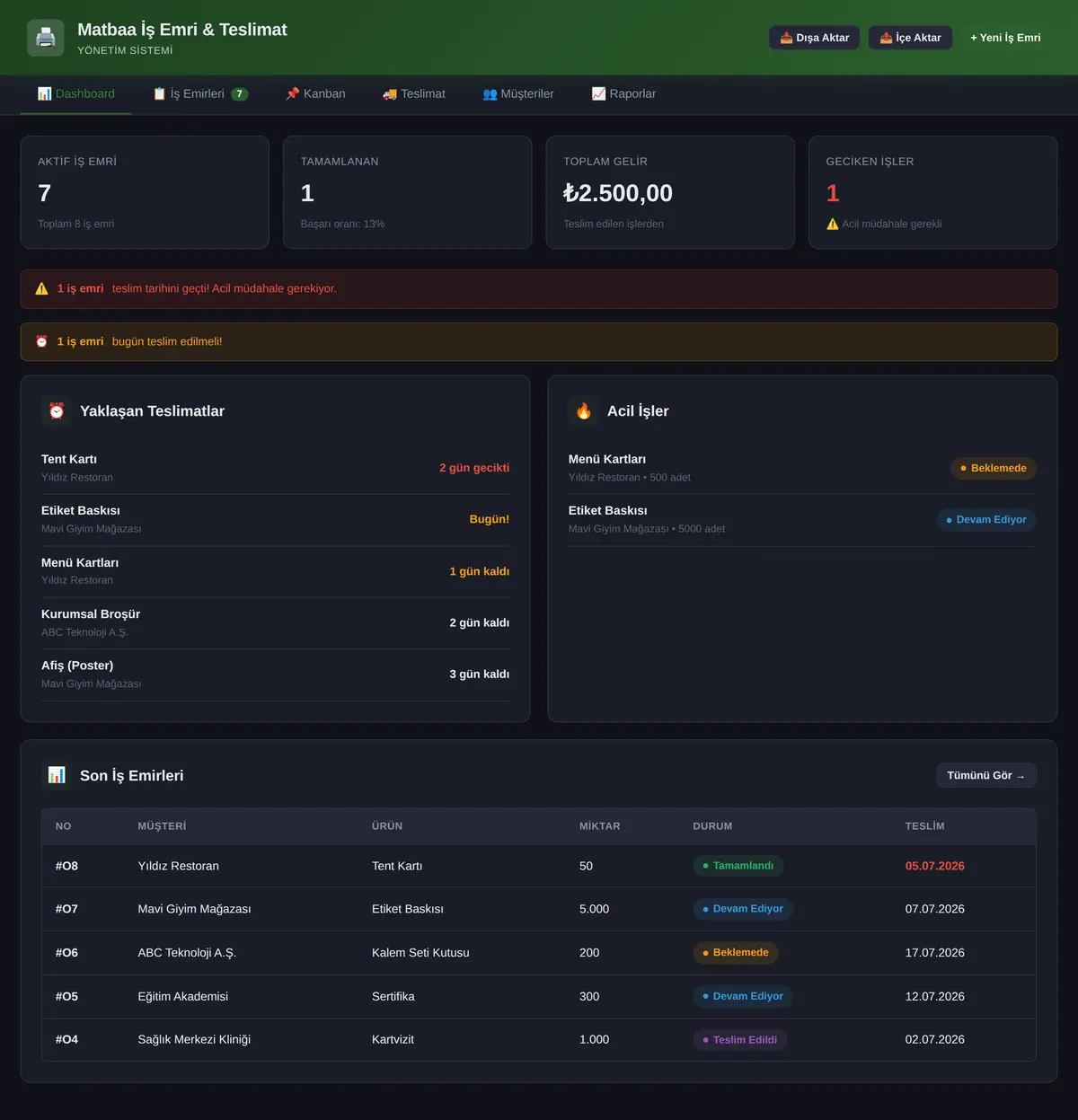Click the Kartvizit product cell
Screen dimensions: 1078x1120
tap(393, 1039)
